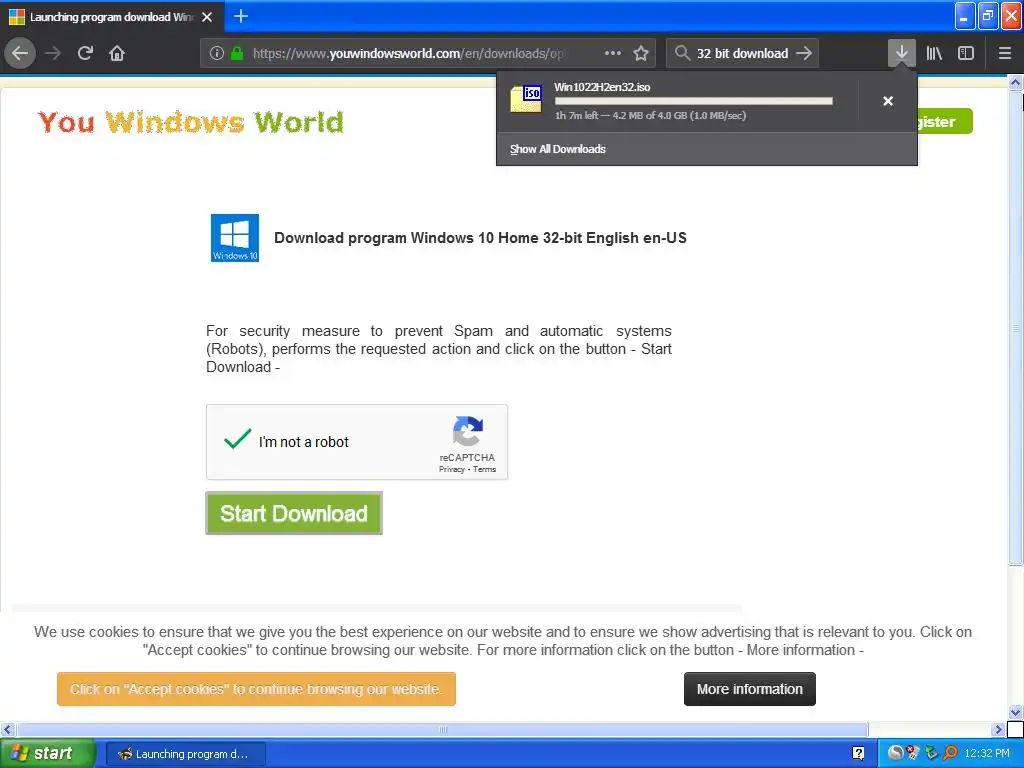Open the Library bookmarks icon
1024x768 pixels.
coord(934,53)
